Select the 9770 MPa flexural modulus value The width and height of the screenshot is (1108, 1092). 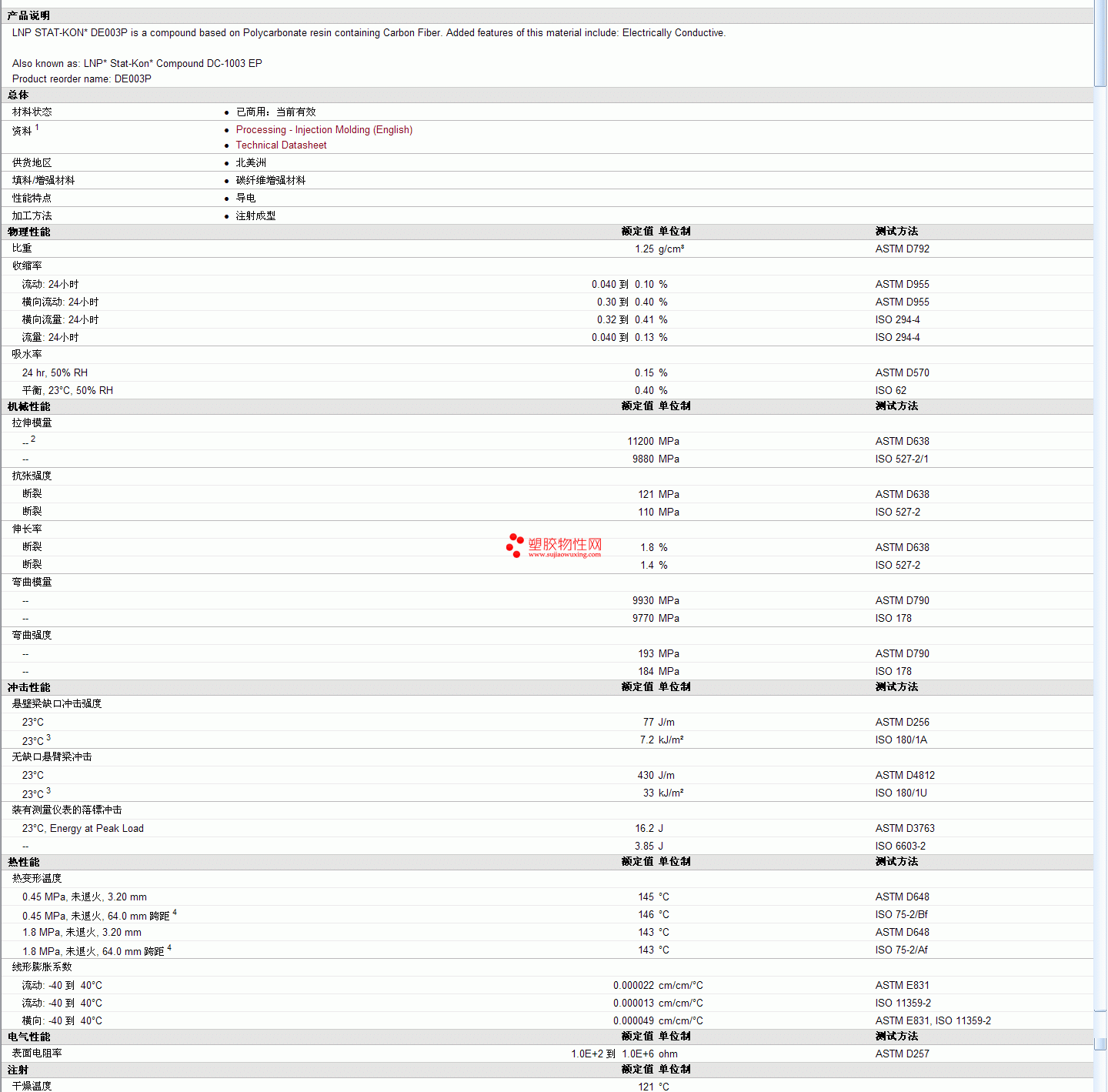click(x=656, y=619)
